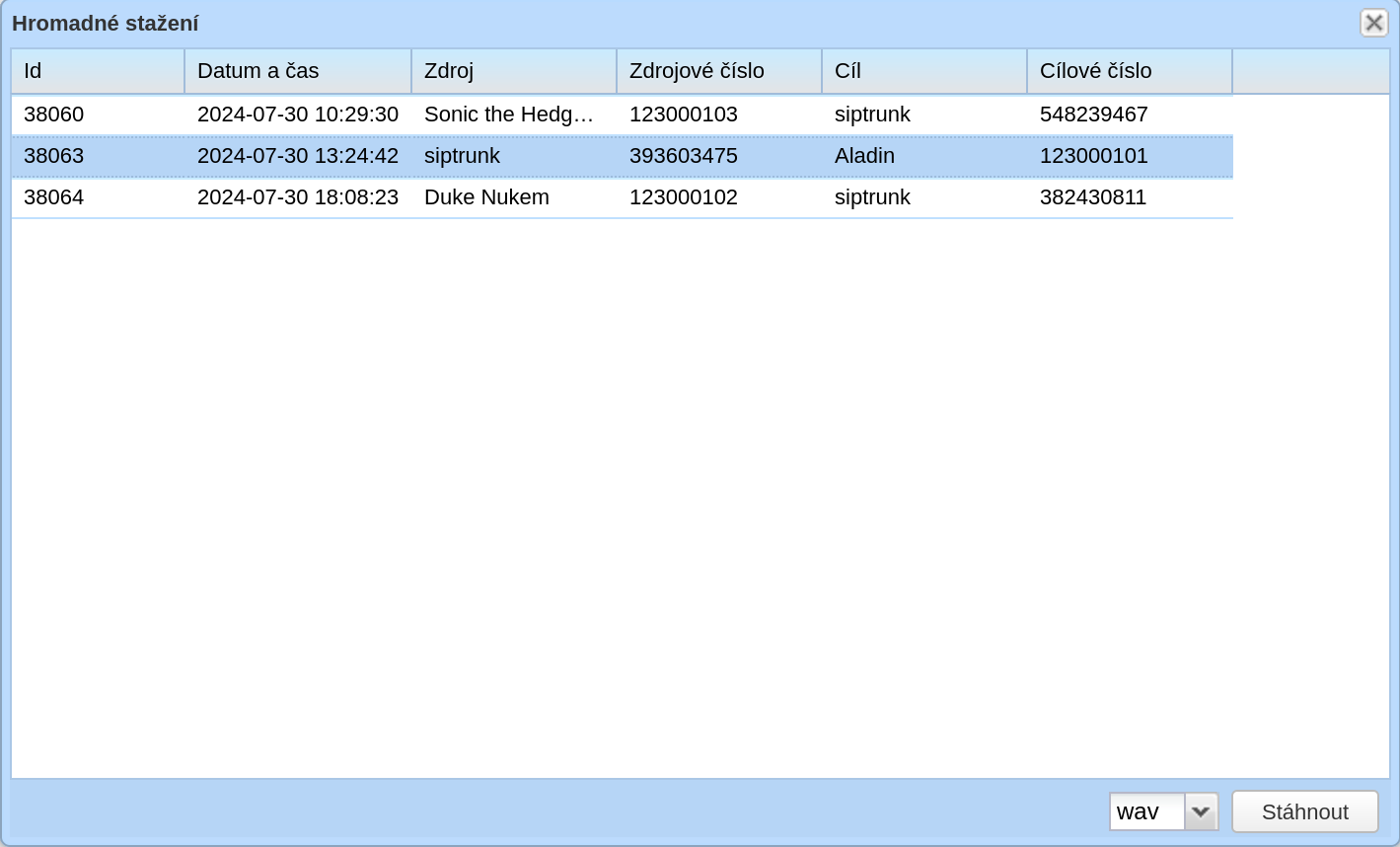Sort by the Id column header
The height and width of the screenshot is (847, 1400).
click(x=98, y=71)
